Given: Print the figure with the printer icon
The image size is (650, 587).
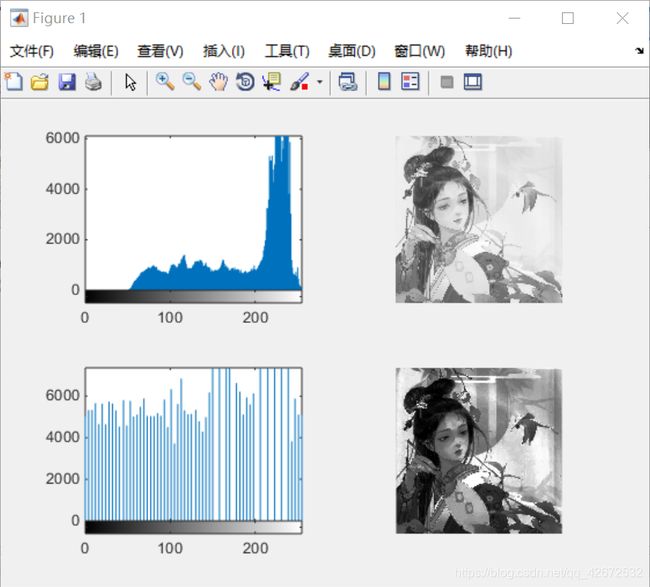Looking at the screenshot, I should pyautogui.click(x=93, y=82).
